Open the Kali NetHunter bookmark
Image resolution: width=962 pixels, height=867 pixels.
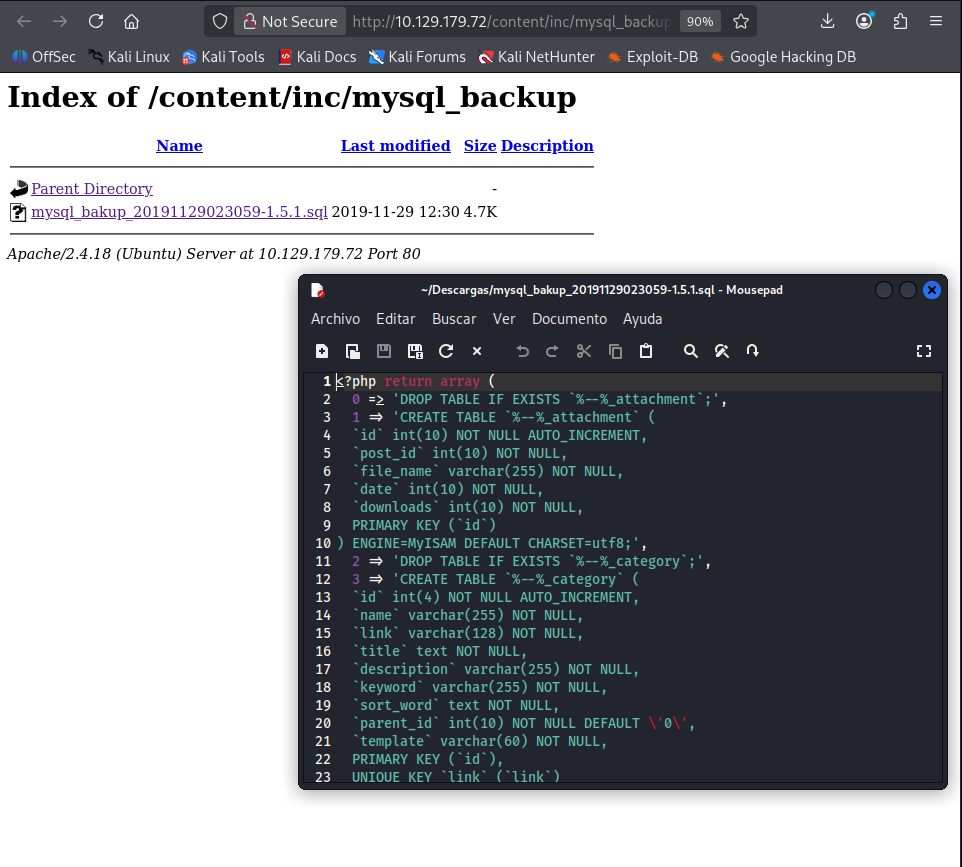tap(536, 57)
